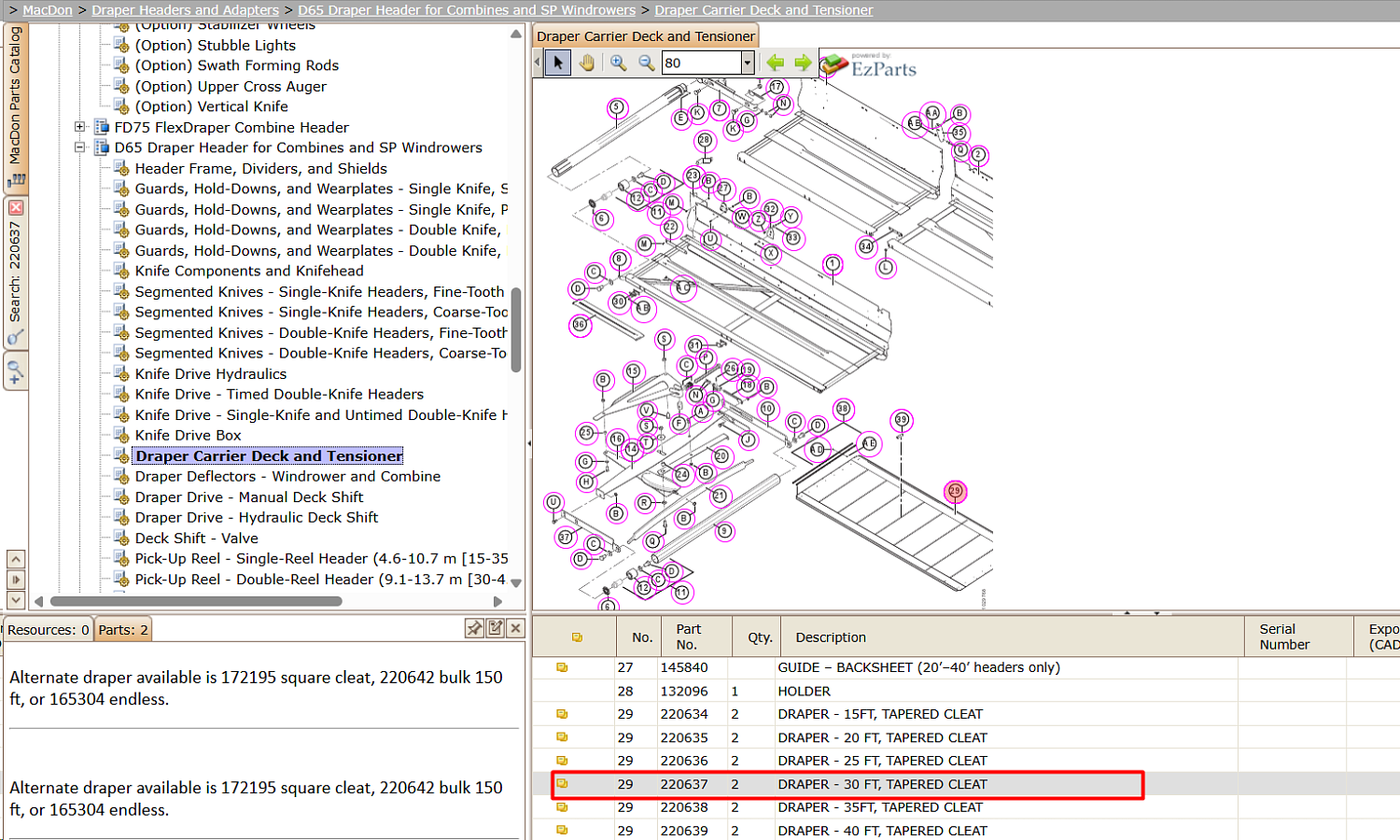
Task: Sort by Part No. column header
Action: [x=696, y=637]
